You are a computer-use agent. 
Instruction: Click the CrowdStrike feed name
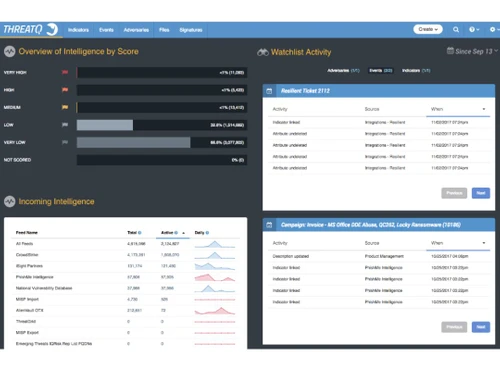click(x=27, y=255)
